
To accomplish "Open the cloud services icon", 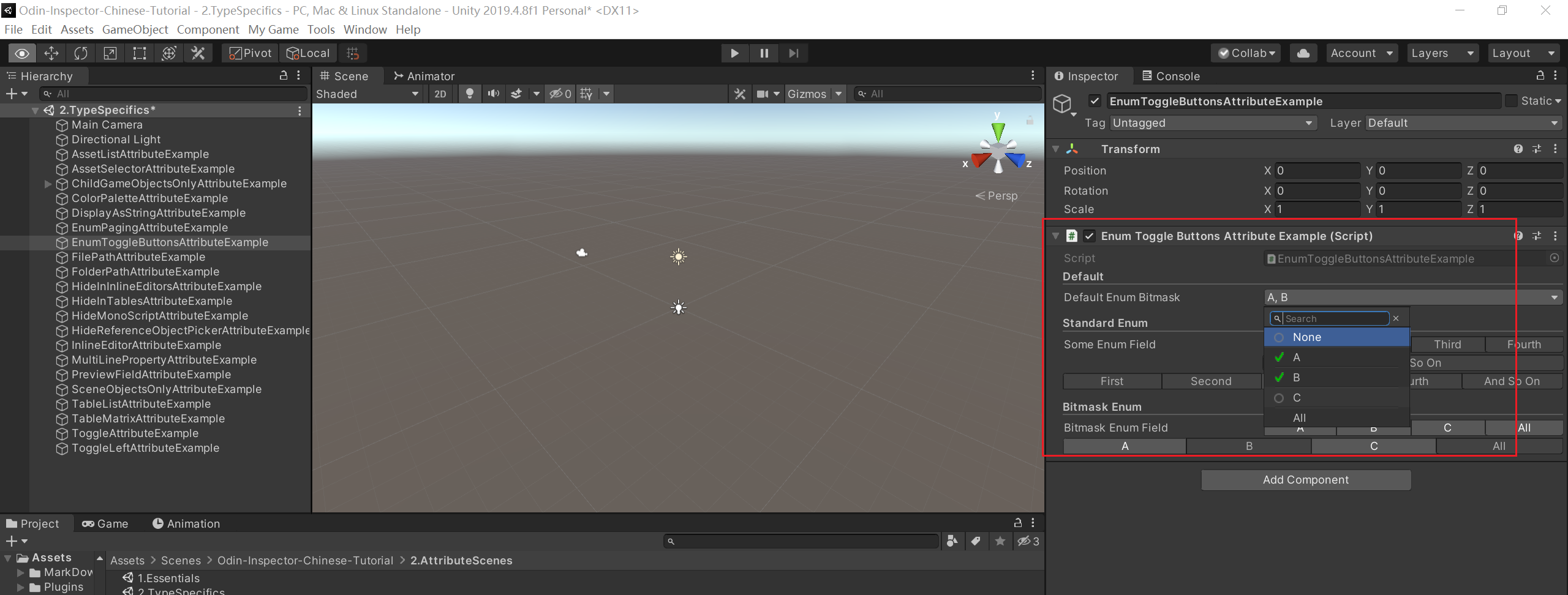I will [1303, 53].
